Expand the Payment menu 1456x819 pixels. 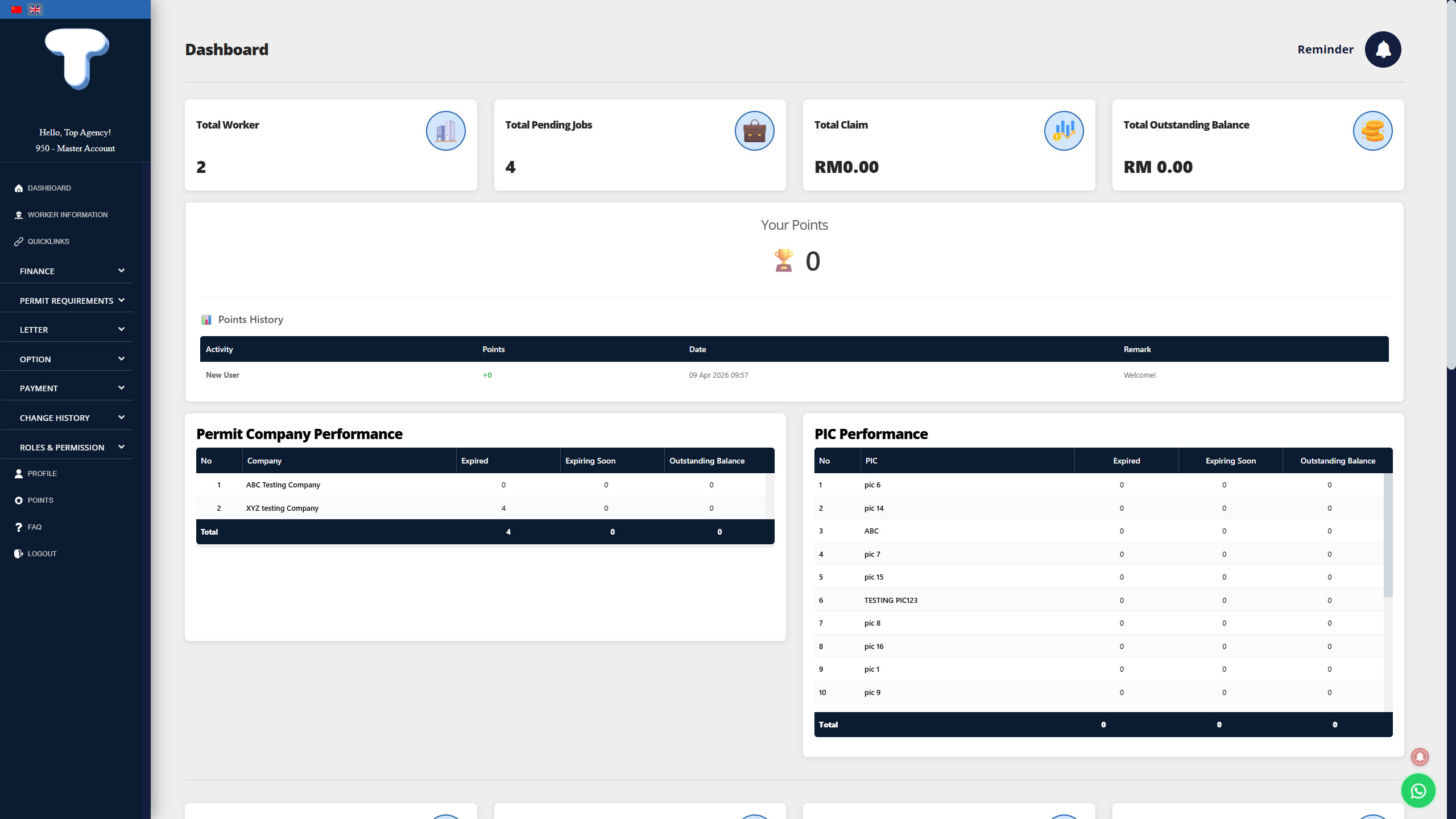pos(67,388)
